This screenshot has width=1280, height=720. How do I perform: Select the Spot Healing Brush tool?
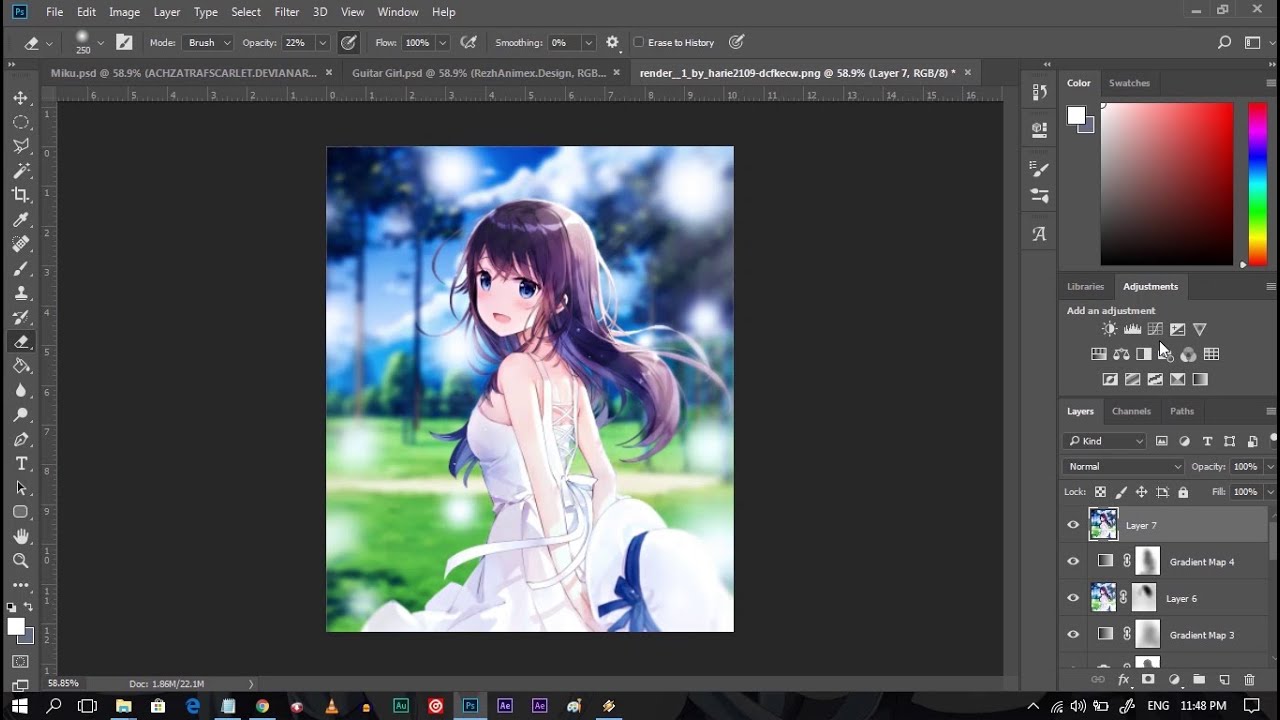(20, 244)
